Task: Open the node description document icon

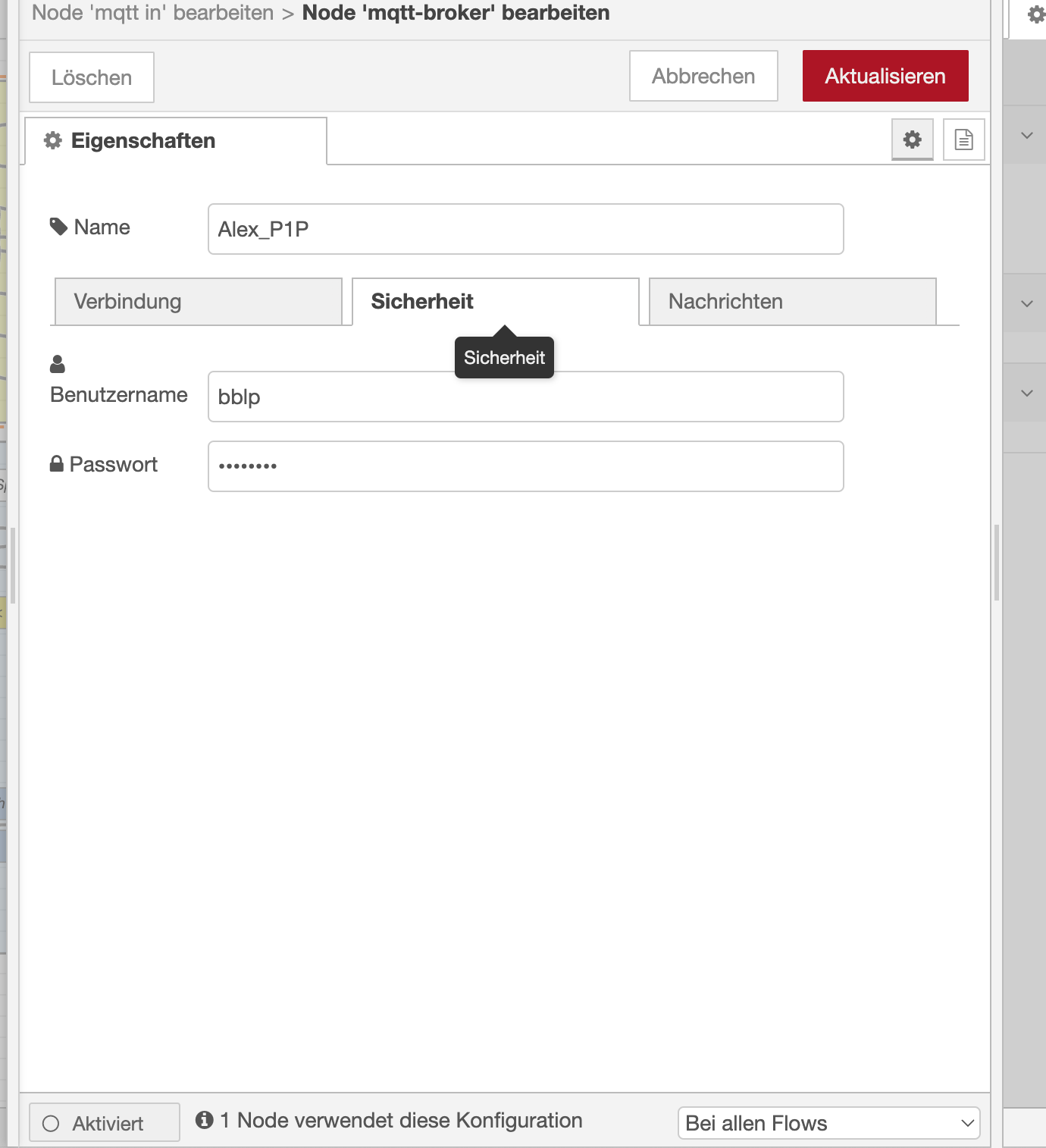Action: [x=964, y=140]
